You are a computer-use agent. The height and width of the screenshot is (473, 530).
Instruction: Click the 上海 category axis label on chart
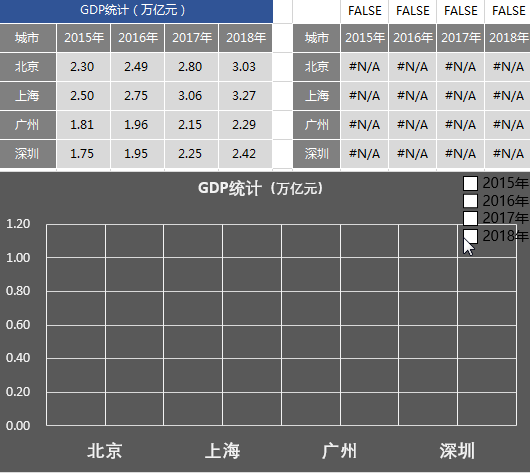coord(222,451)
